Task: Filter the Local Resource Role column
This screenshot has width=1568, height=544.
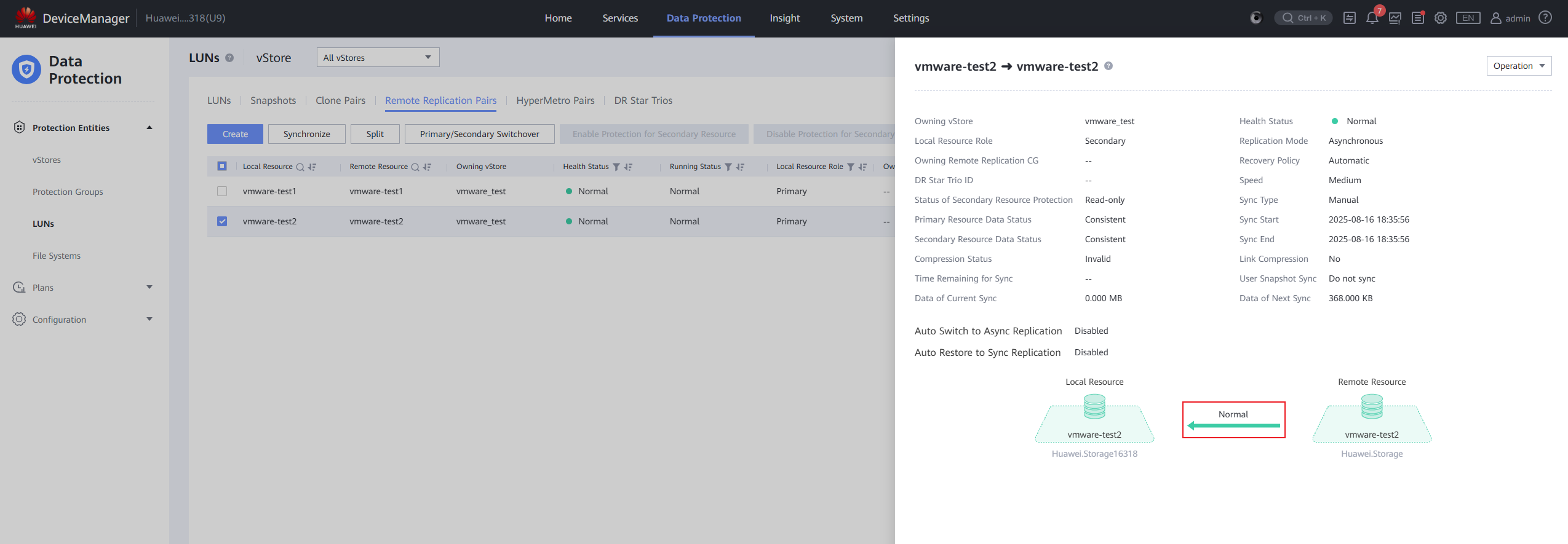Action: pos(851,167)
